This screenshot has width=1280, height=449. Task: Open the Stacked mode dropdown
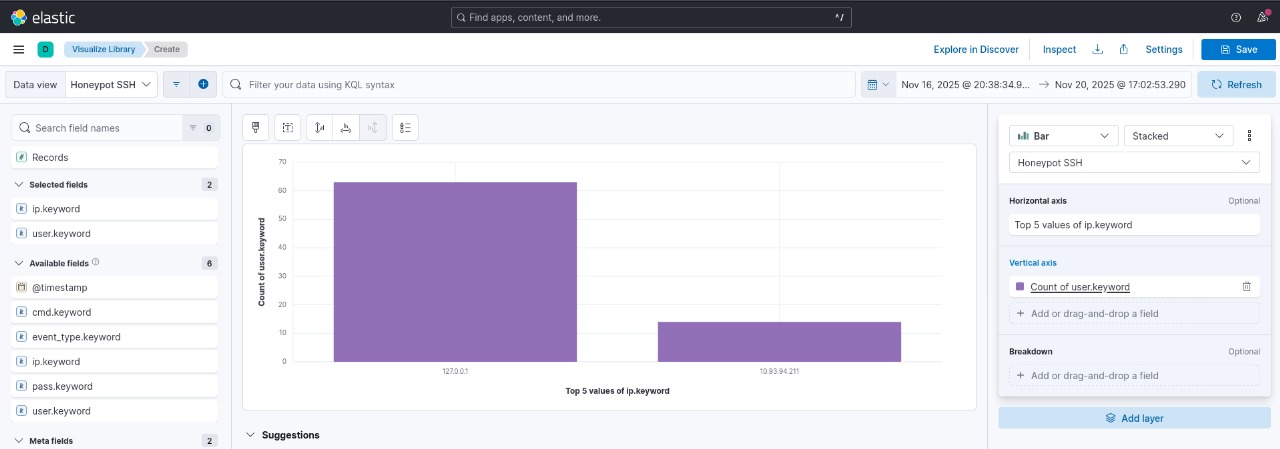[1178, 136]
